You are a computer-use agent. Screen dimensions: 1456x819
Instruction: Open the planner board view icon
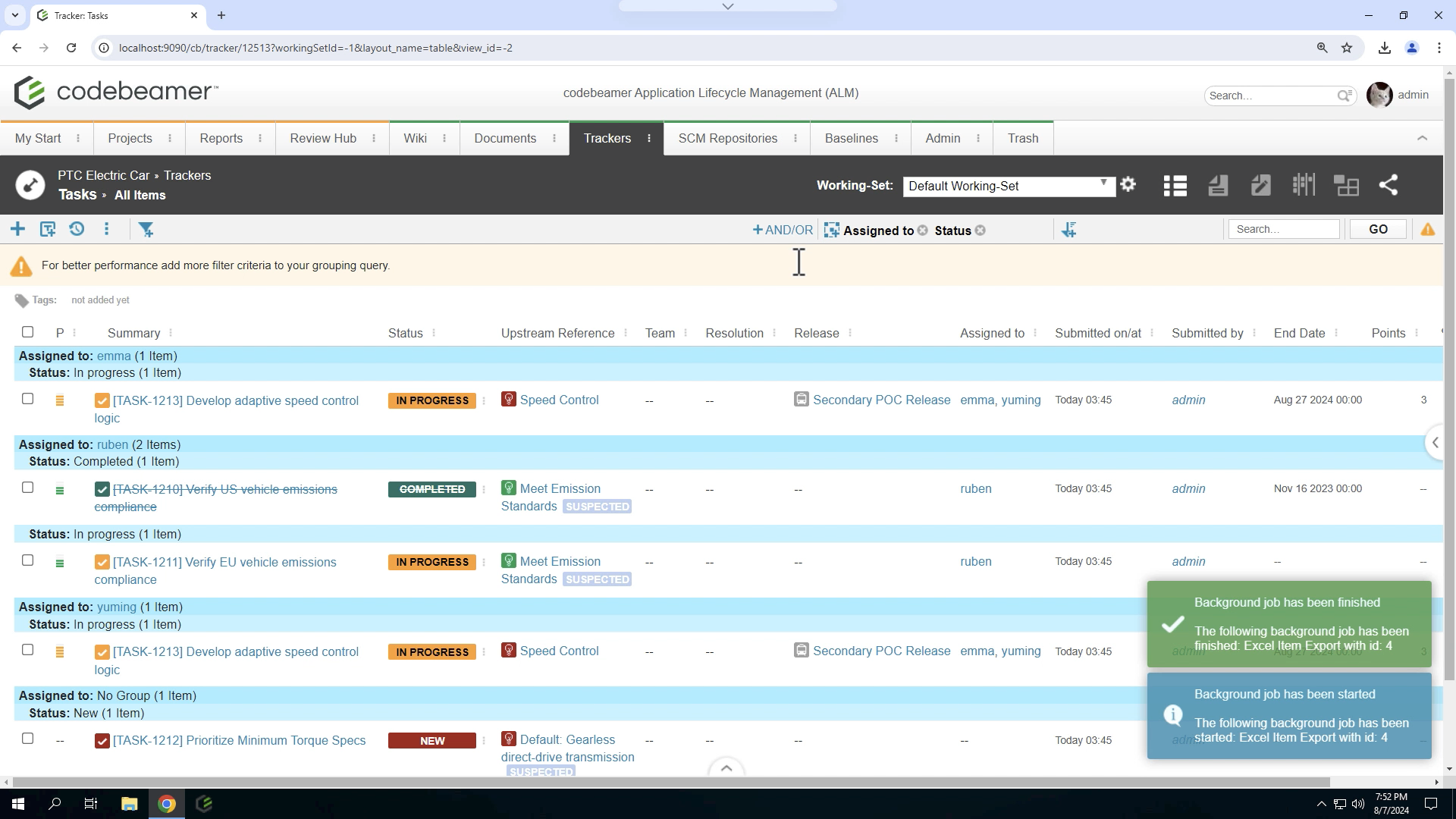point(1304,186)
